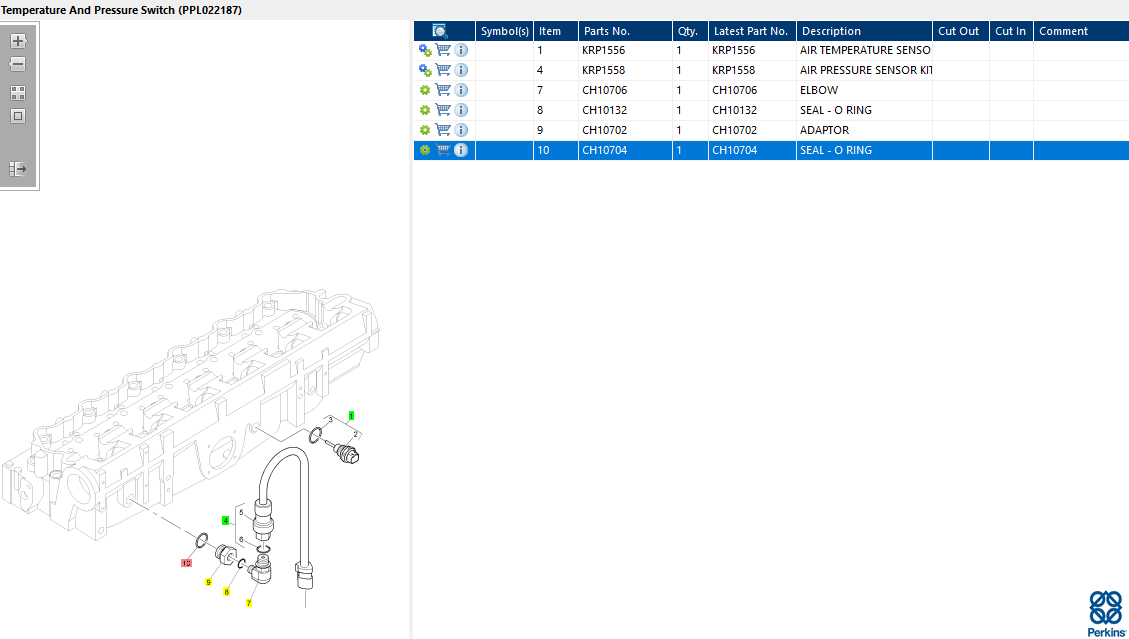
Task: Add CH10704 O ring seal to cart
Action: (x=444, y=150)
